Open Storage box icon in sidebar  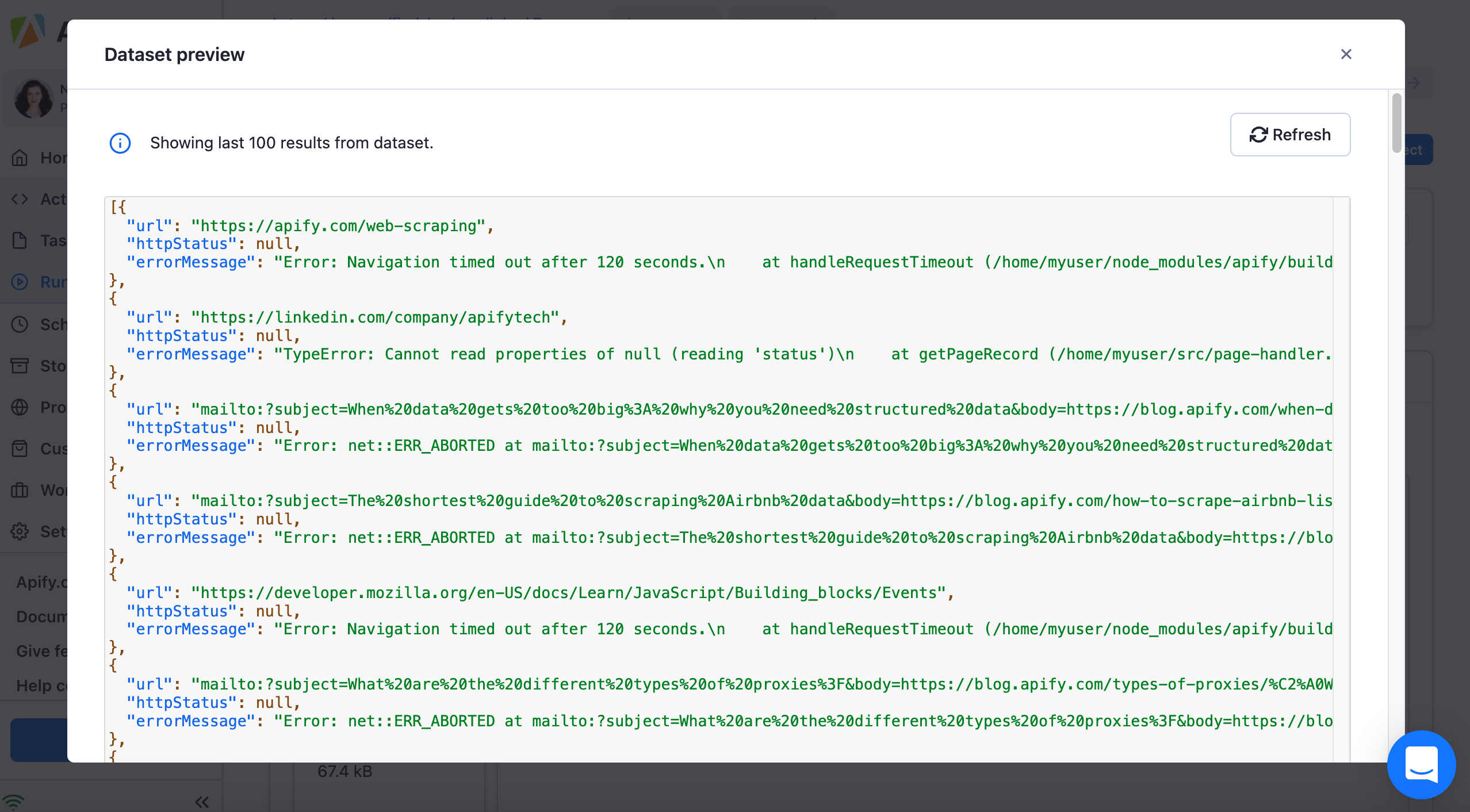coord(20,366)
